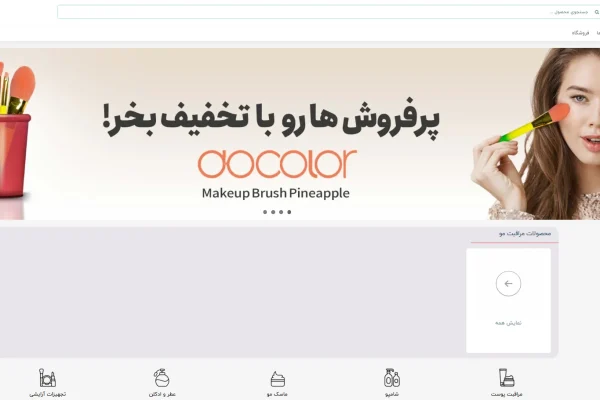Click the Docolor logo on banner
600x400 pixels.
(277, 164)
